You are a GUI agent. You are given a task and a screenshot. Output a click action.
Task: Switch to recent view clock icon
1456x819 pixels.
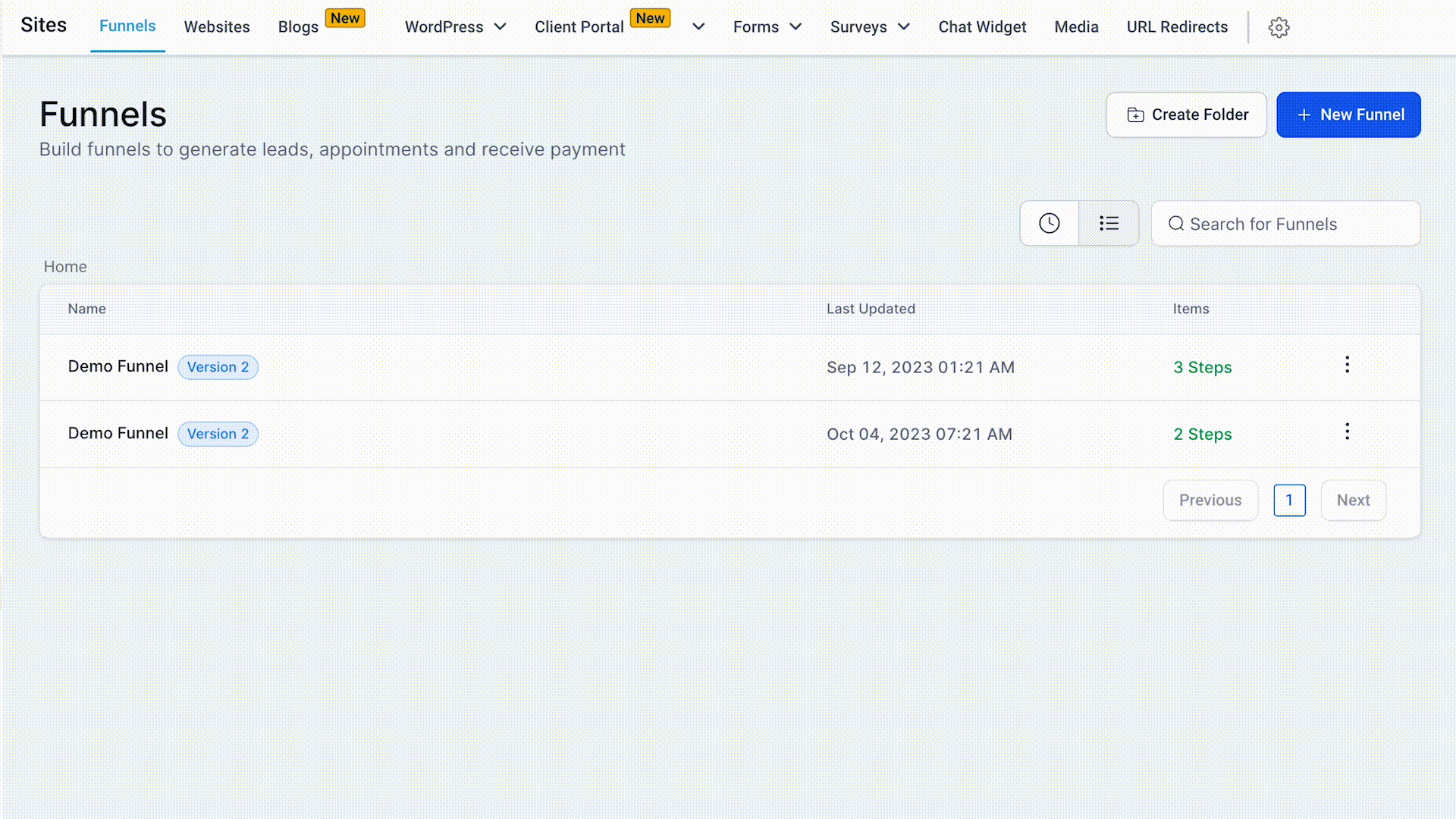coord(1049,224)
